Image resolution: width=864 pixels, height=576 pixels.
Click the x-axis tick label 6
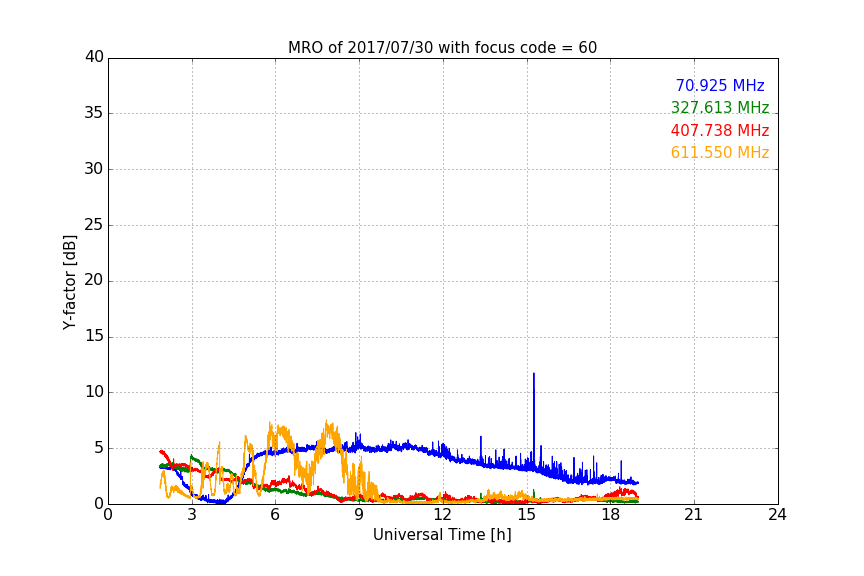click(x=275, y=515)
